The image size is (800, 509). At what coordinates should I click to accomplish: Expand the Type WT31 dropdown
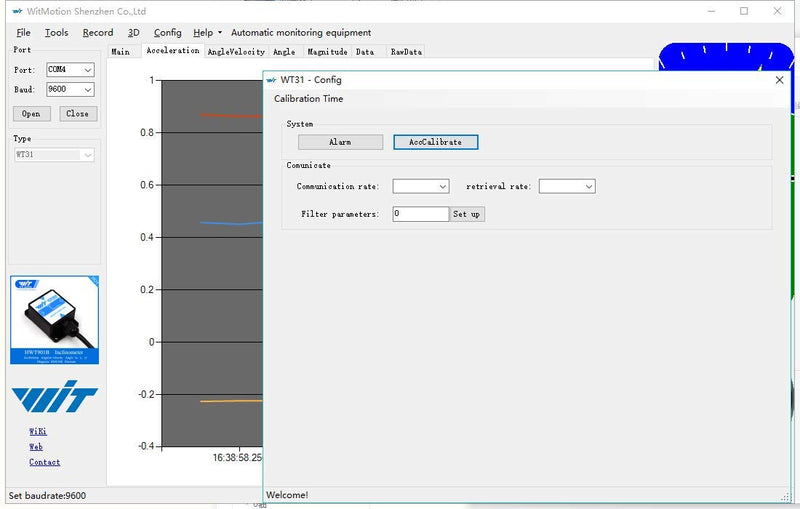(88, 155)
